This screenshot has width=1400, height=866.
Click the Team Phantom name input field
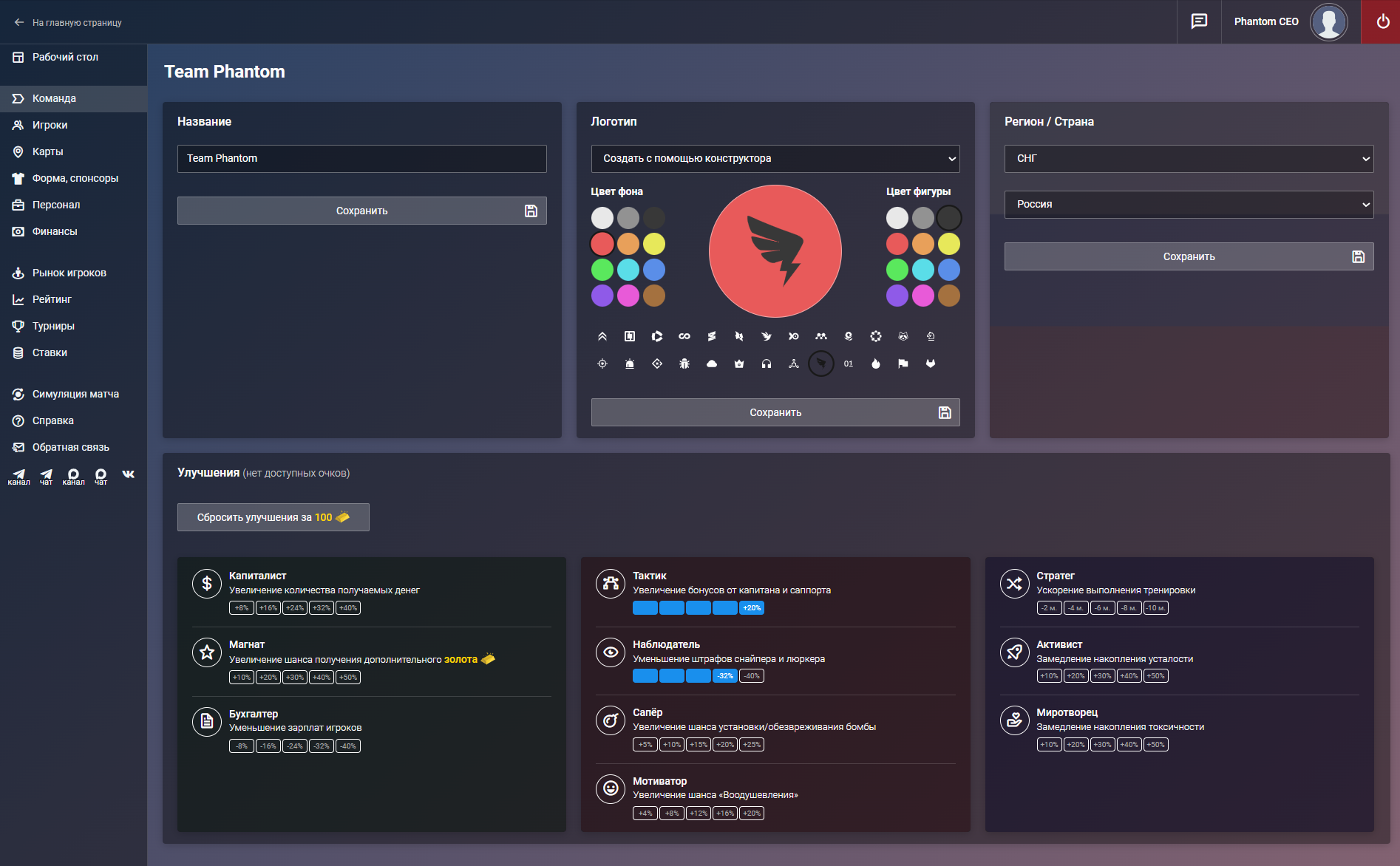pyautogui.click(x=362, y=159)
